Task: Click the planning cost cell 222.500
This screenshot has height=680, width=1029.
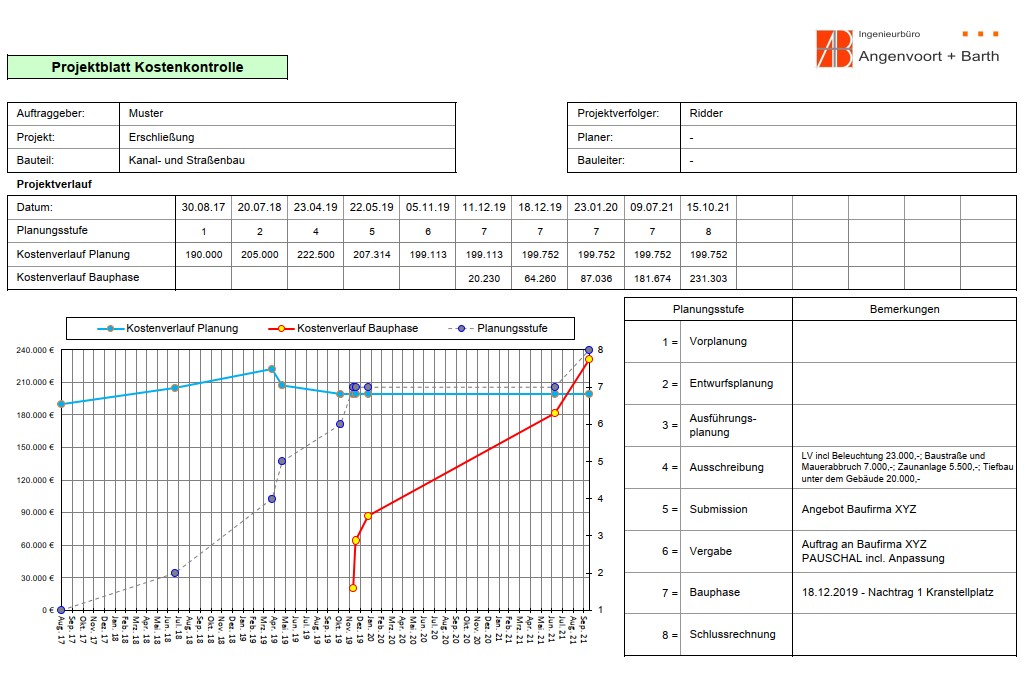Action: pyautogui.click(x=316, y=255)
